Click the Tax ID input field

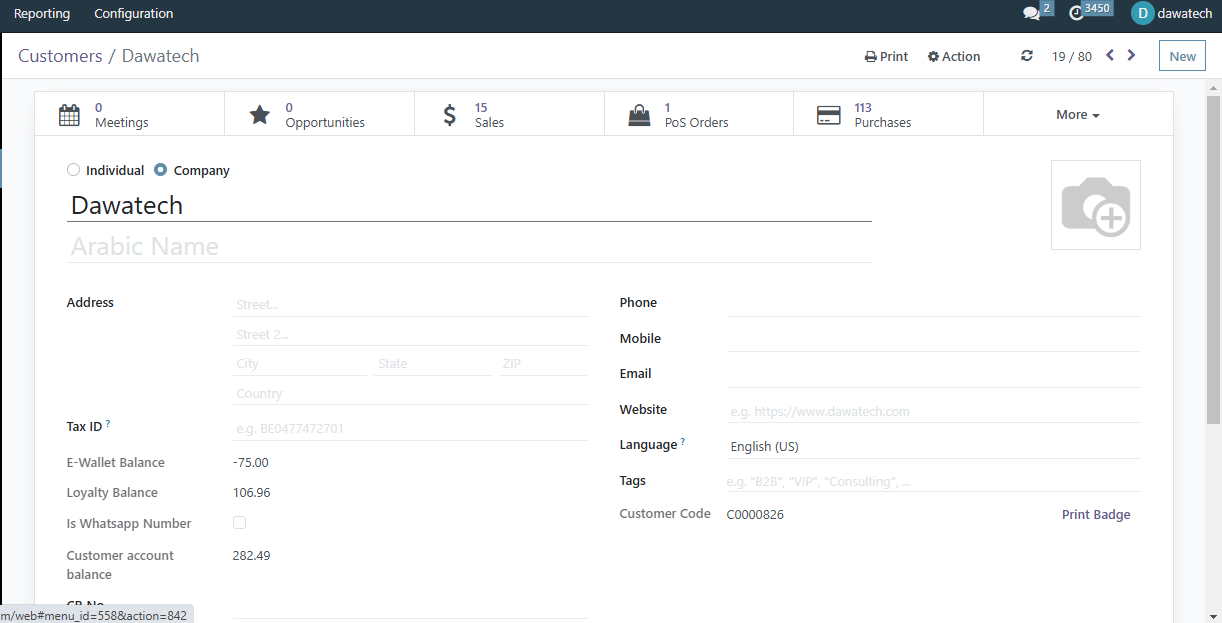(x=410, y=429)
